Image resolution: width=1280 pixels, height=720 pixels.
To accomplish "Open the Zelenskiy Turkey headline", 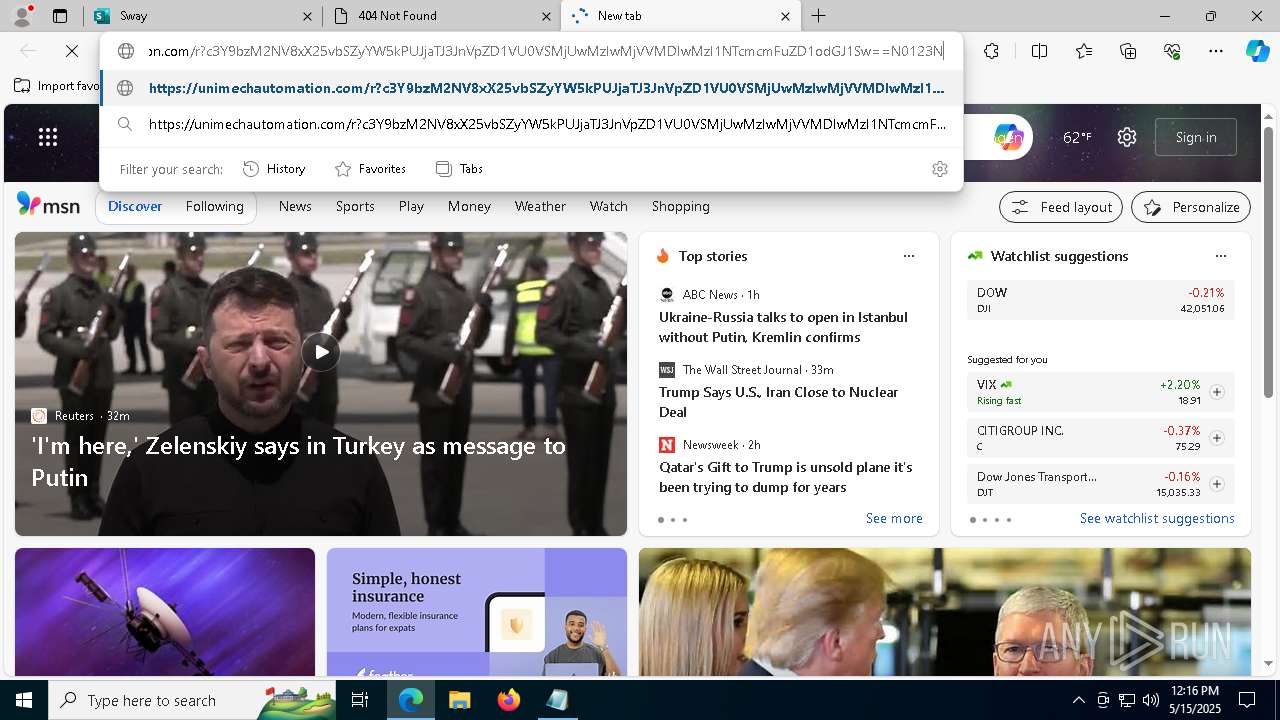I will (298, 461).
